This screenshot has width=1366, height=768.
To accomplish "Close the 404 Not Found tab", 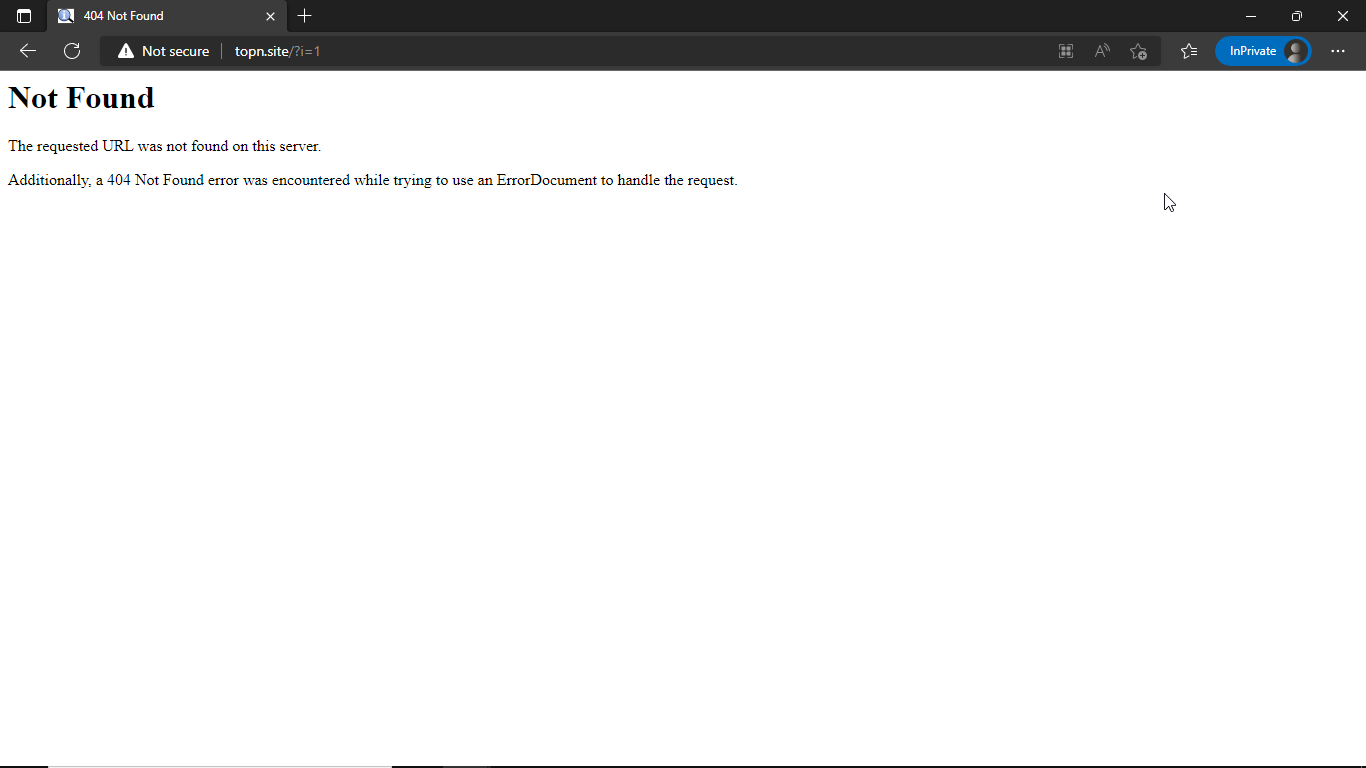I will [270, 16].
